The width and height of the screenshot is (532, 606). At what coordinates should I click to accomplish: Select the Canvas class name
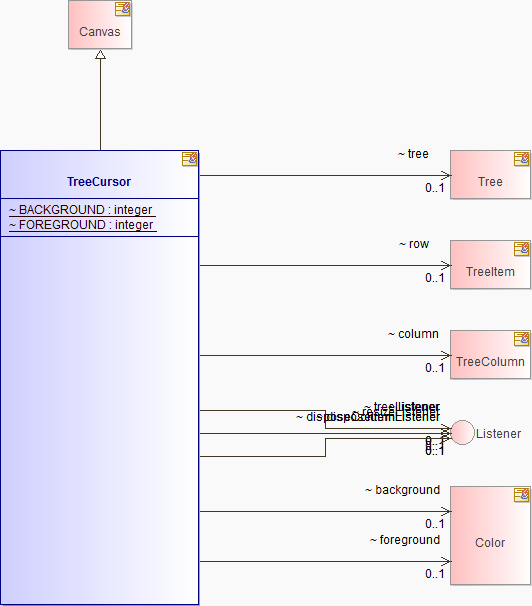coord(100,32)
